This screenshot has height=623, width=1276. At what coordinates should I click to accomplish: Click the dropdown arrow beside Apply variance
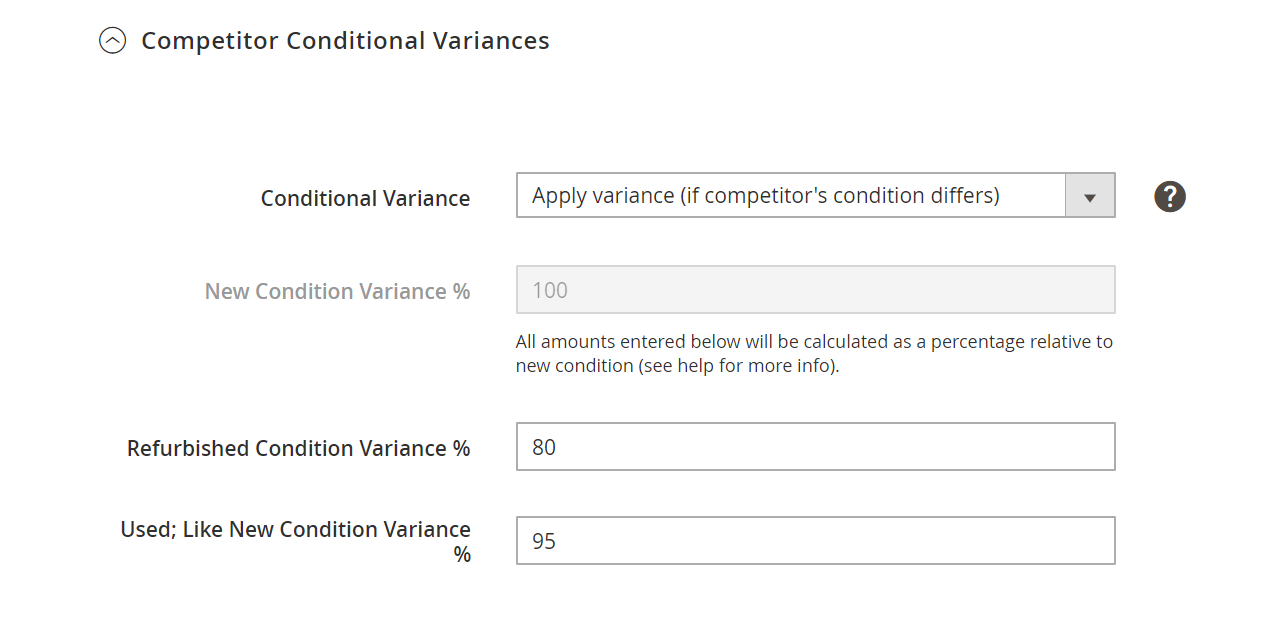pos(1090,196)
